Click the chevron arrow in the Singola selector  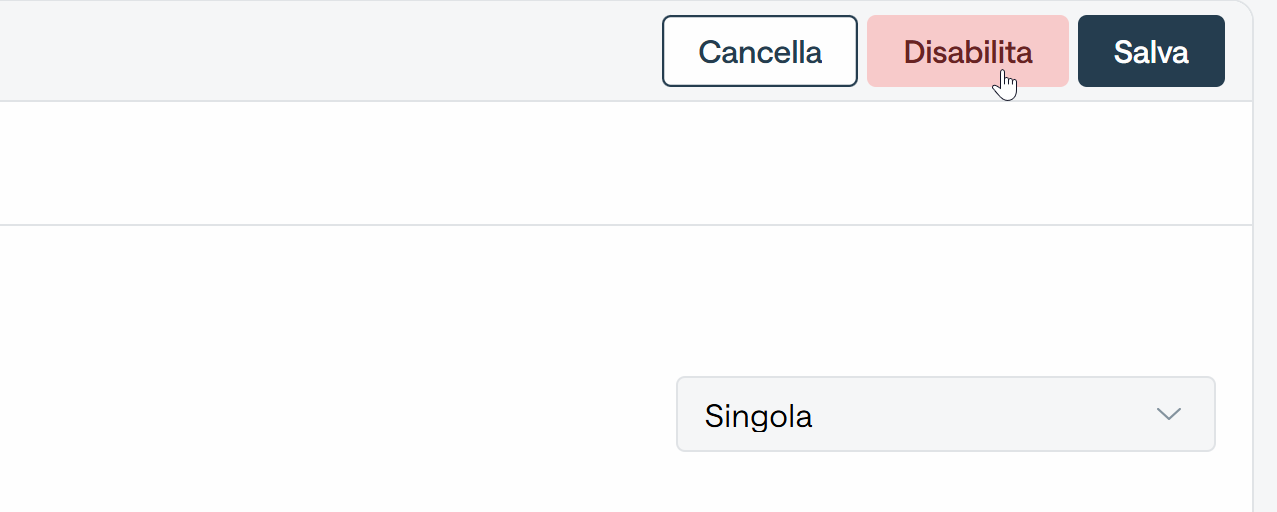1169,414
